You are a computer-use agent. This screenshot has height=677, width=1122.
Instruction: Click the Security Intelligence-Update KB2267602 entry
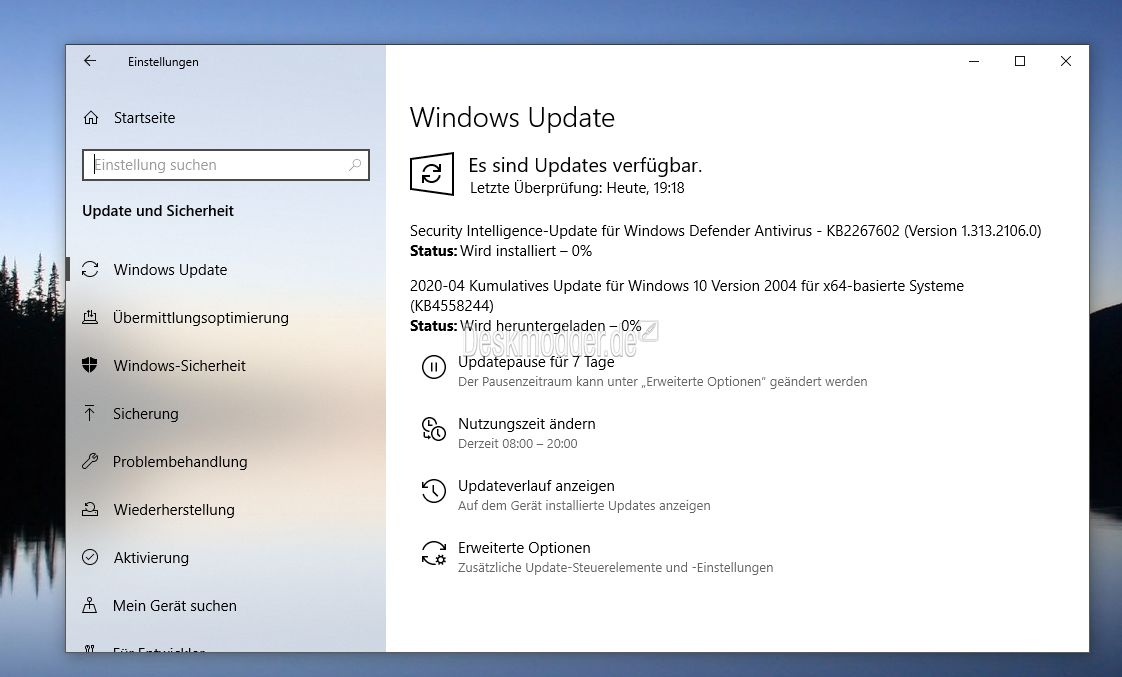pos(725,231)
